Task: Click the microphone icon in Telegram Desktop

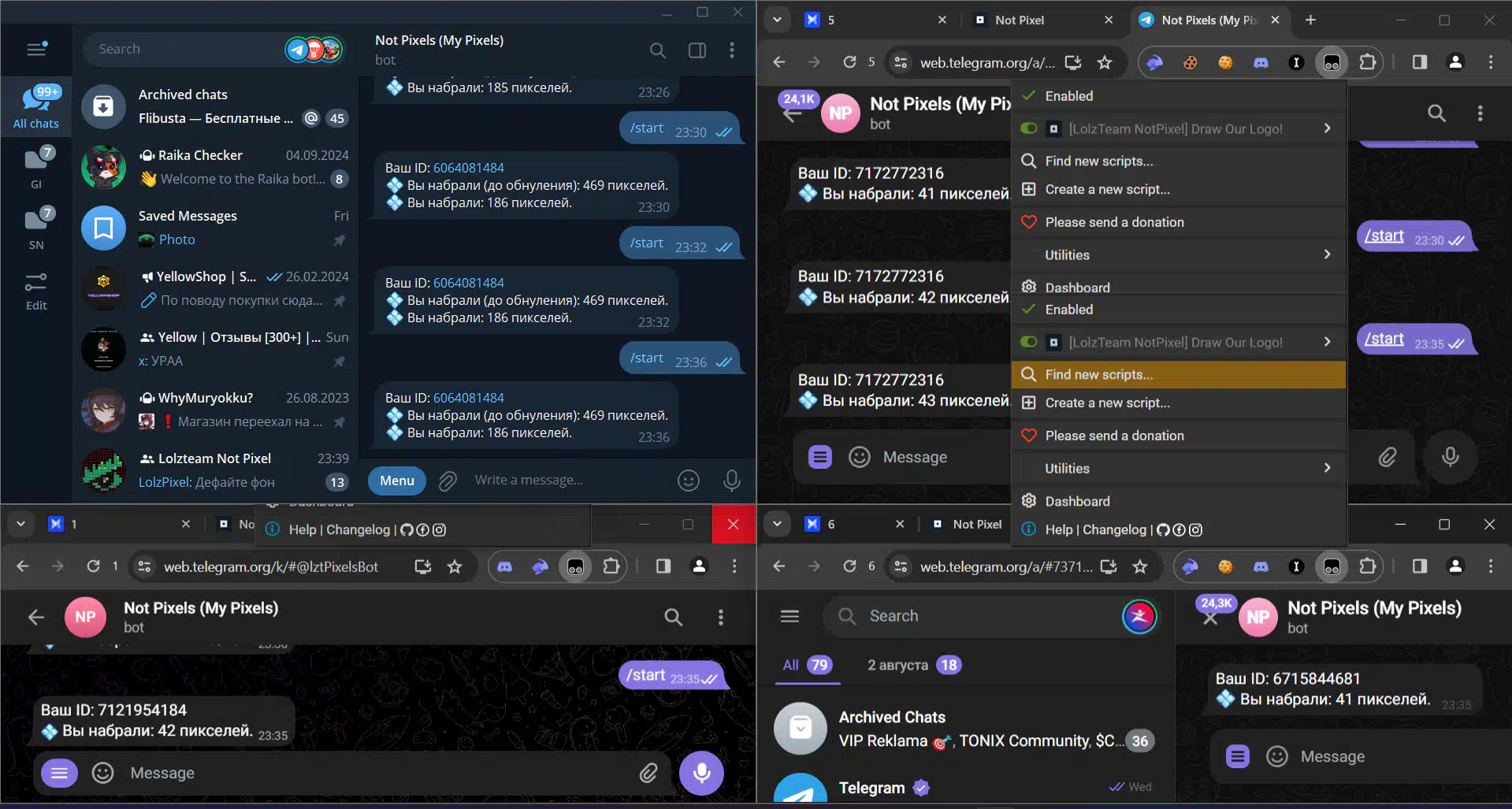Action: [x=732, y=481]
